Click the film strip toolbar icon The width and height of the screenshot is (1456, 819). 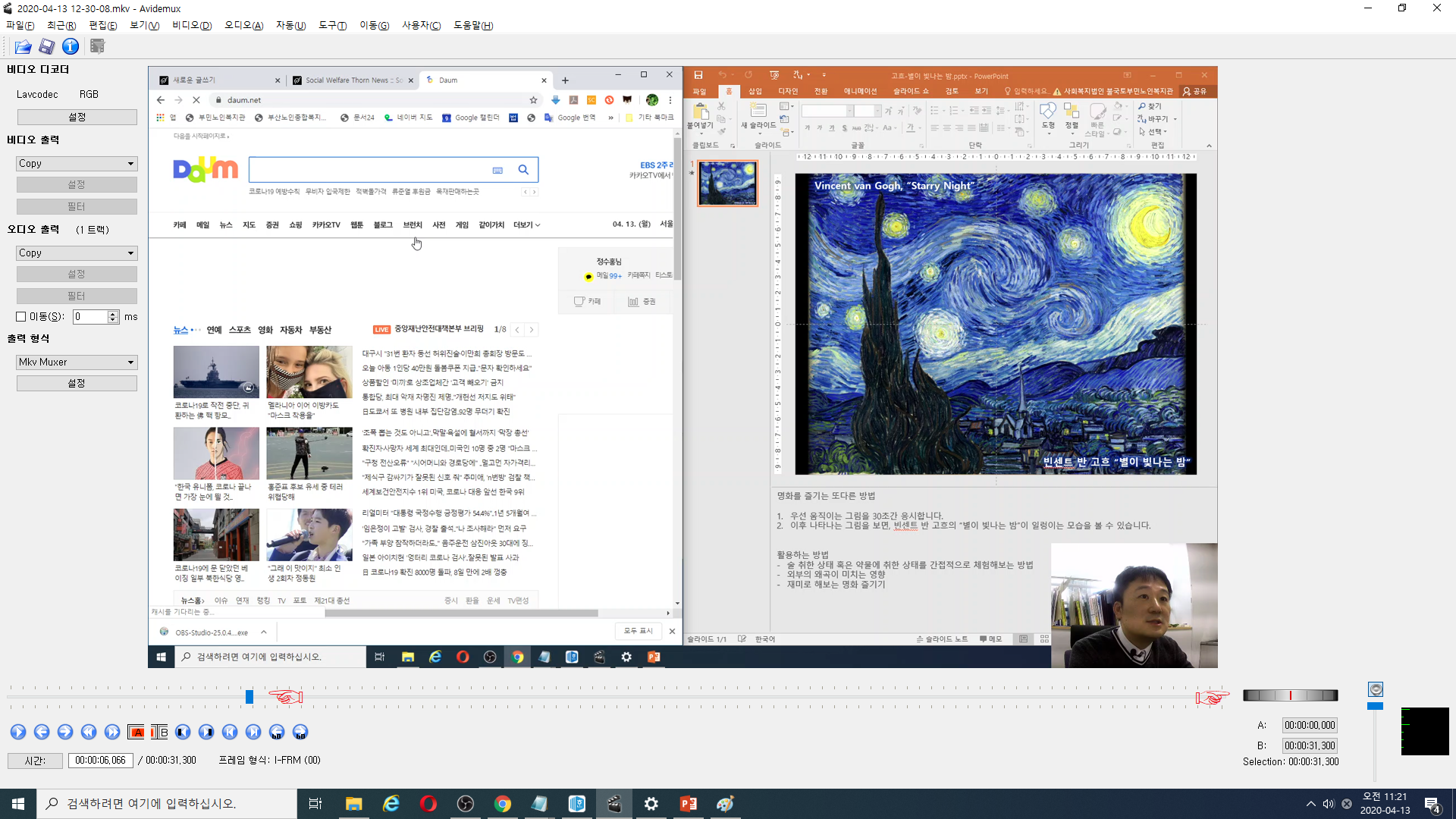[97, 47]
